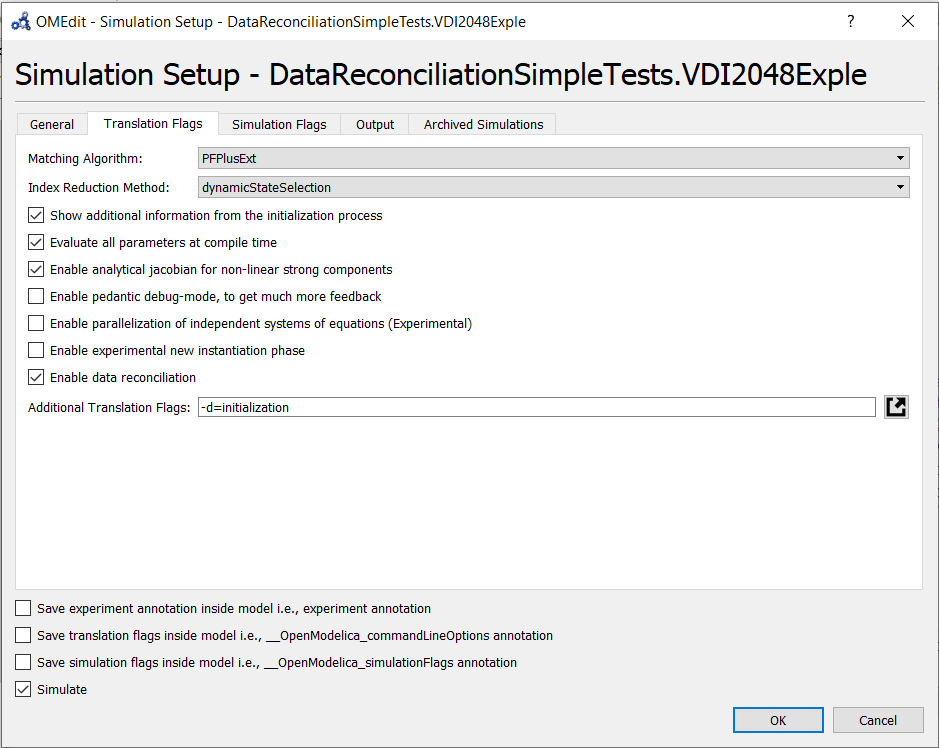Disable data reconciliation
This screenshot has height=748, width=939.
click(x=36, y=377)
